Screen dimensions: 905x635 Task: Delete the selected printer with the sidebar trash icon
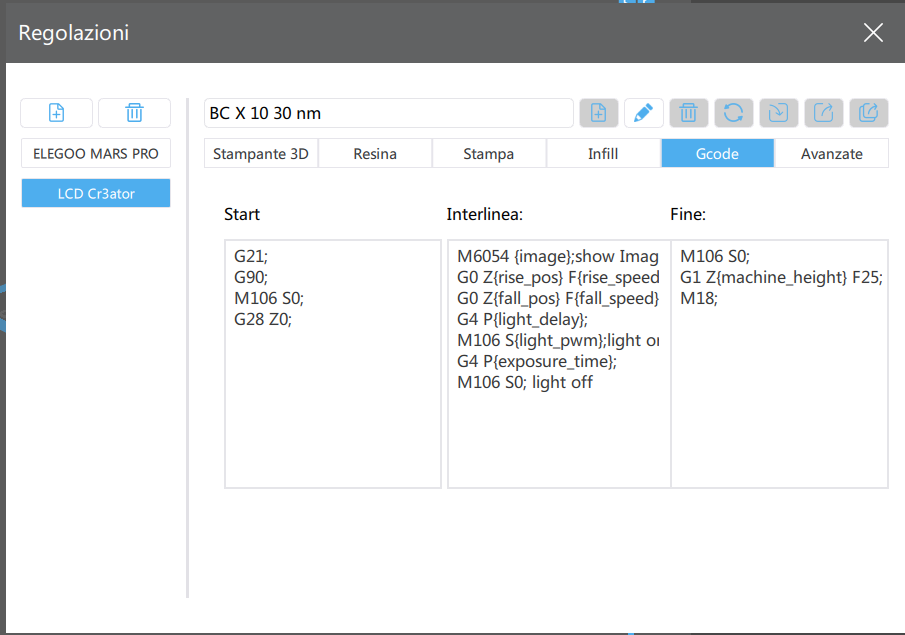[134, 113]
